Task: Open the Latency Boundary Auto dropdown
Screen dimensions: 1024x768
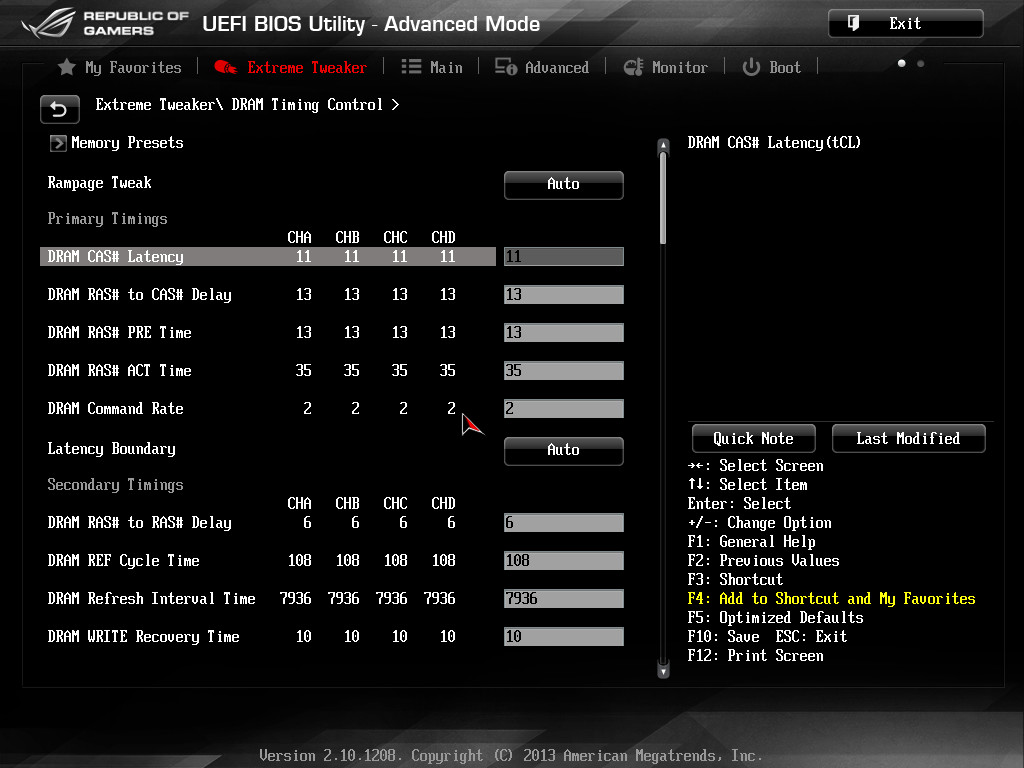Action: (563, 450)
